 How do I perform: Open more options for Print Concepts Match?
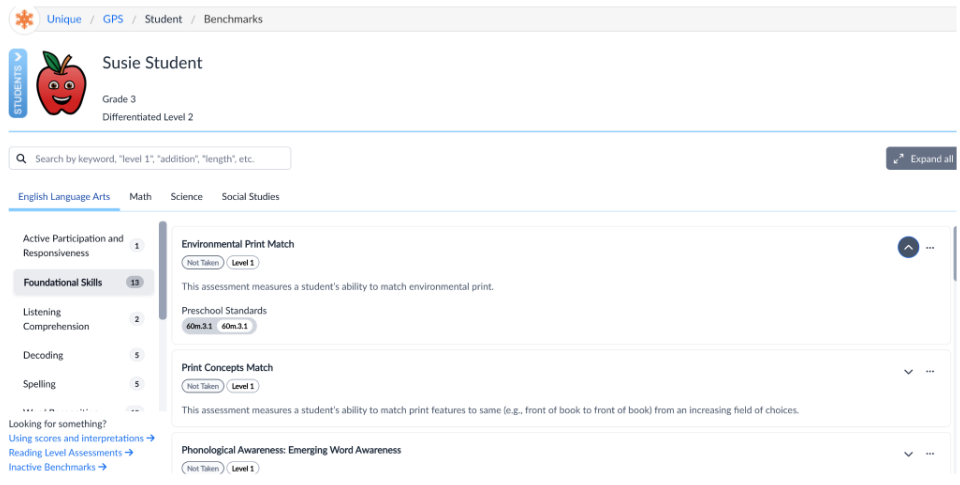click(930, 371)
